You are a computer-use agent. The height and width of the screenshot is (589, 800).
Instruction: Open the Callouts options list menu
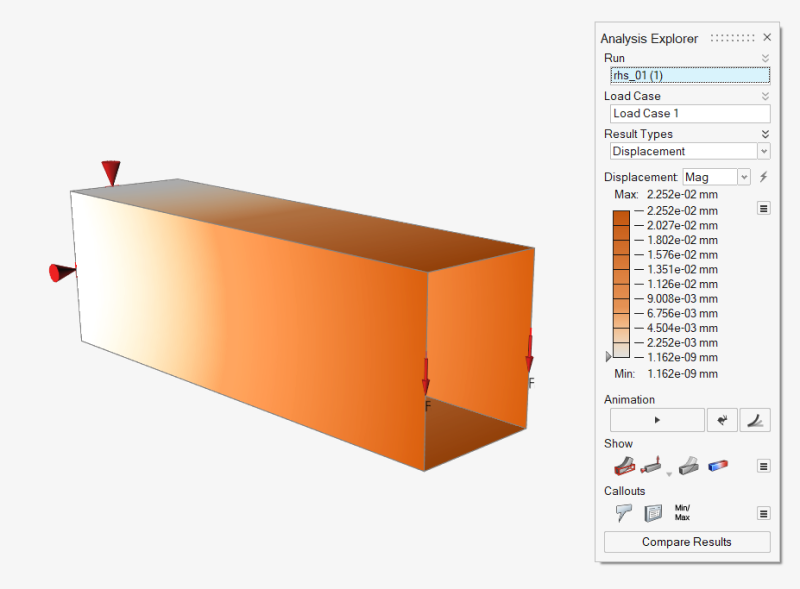pyautogui.click(x=763, y=513)
